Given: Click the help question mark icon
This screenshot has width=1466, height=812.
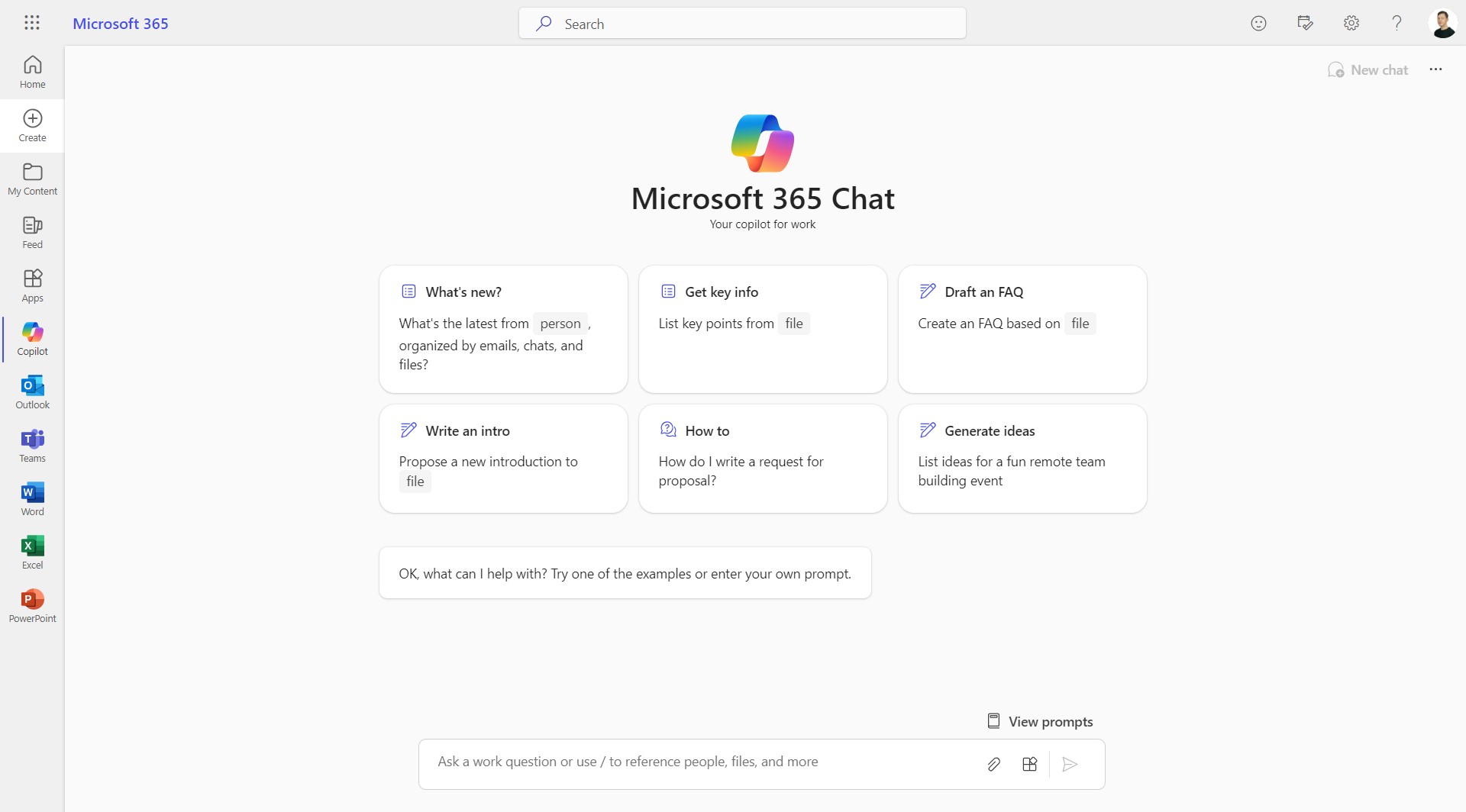Looking at the screenshot, I should coord(1397,23).
